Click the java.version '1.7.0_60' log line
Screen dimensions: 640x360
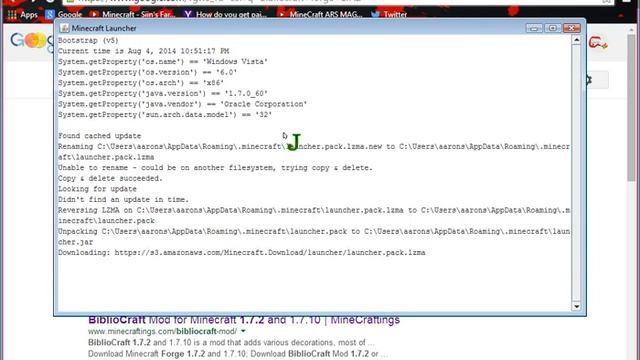(163, 93)
